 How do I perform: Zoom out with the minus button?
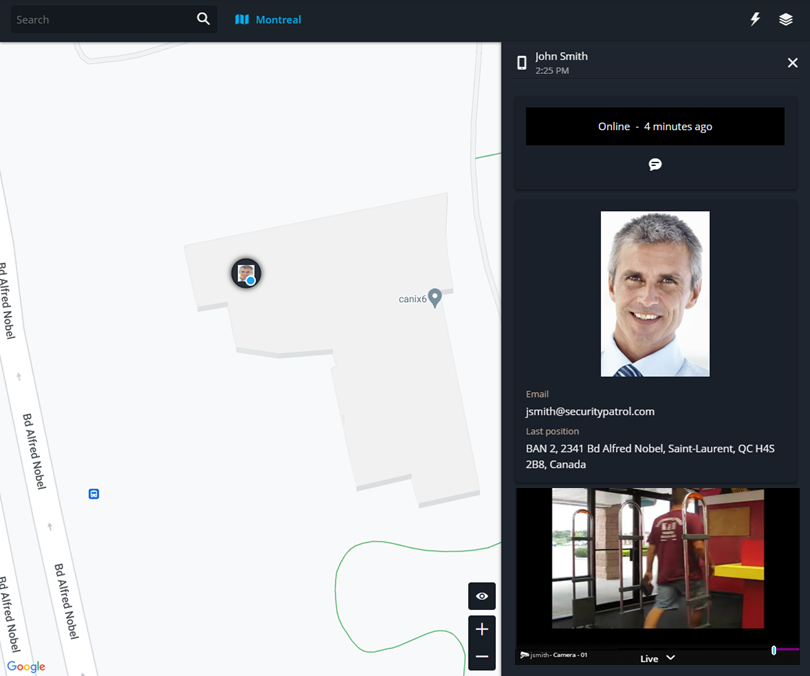482,657
